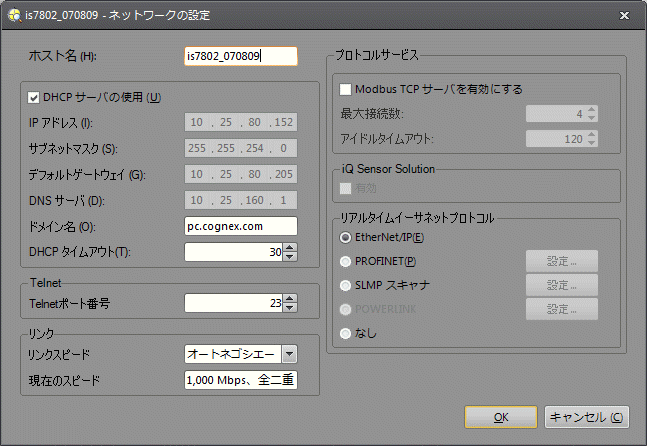Click into the ホスト名 text field
The width and height of the screenshot is (647, 446).
coord(241,56)
